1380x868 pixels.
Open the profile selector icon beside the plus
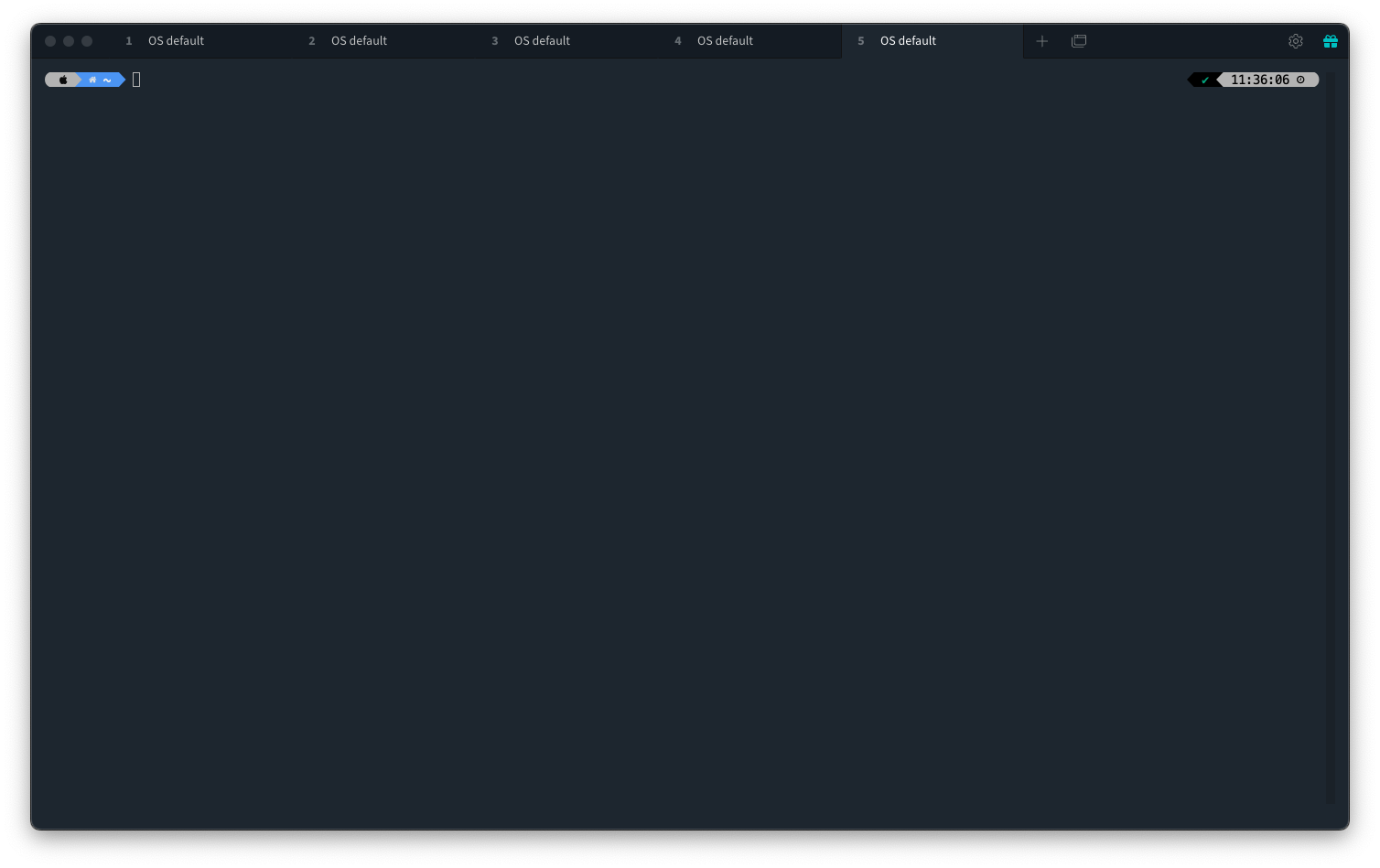(x=1078, y=41)
